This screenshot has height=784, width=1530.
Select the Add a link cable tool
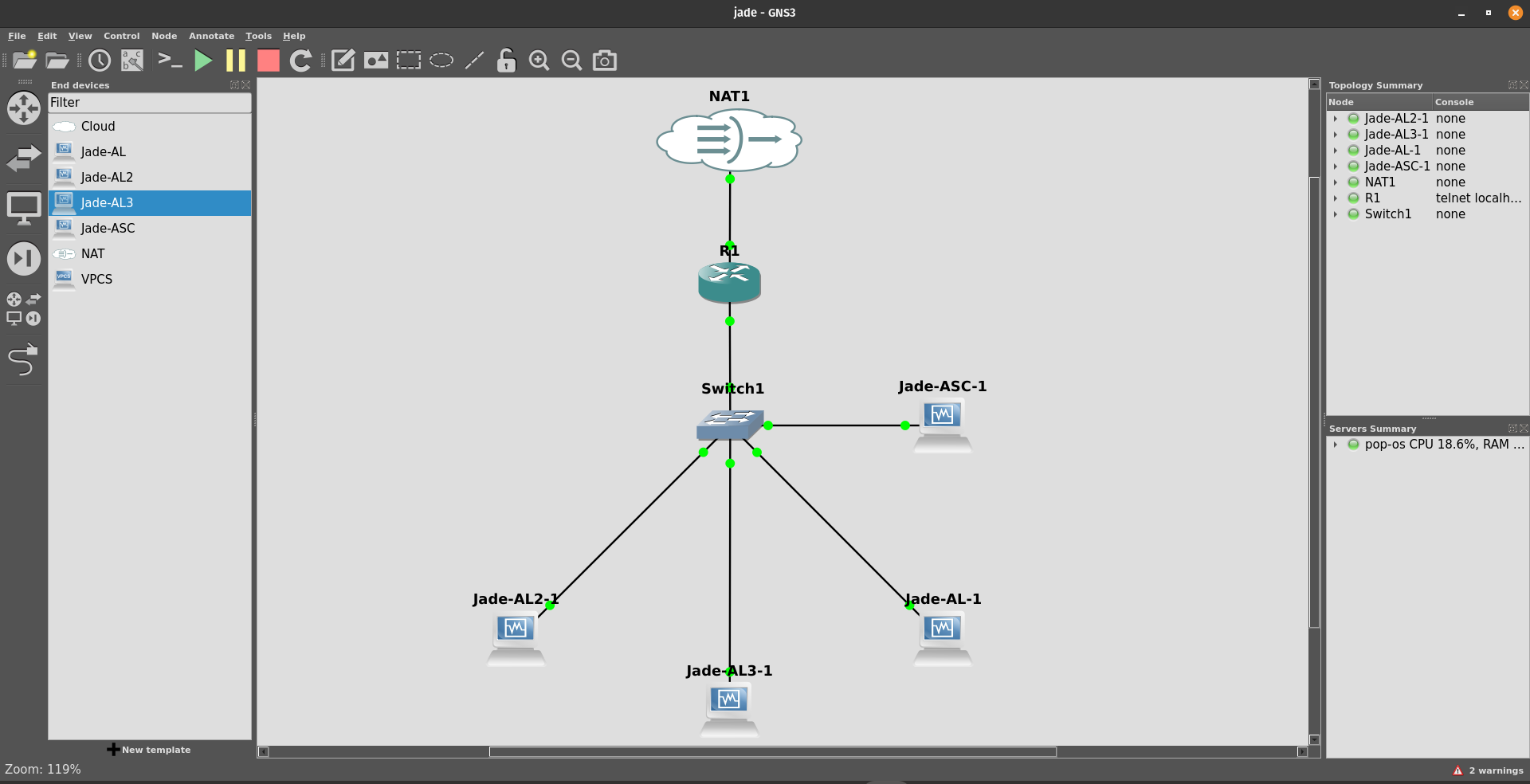pos(22,360)
